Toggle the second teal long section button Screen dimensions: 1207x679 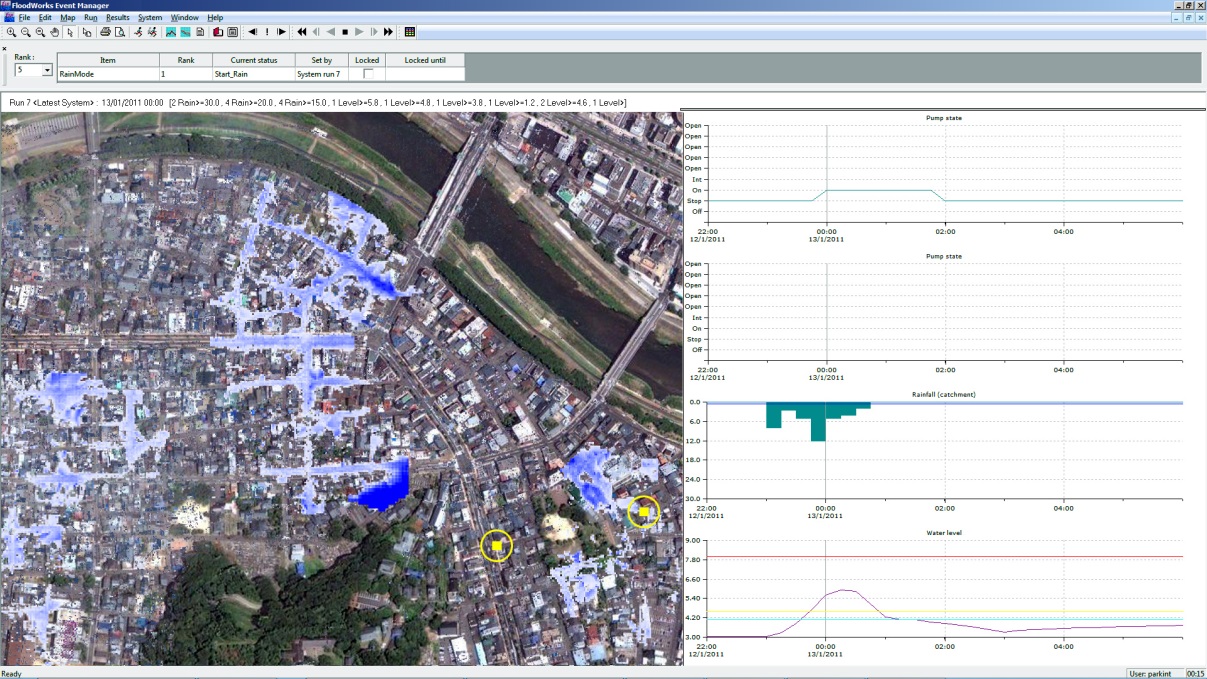point(185,32)
